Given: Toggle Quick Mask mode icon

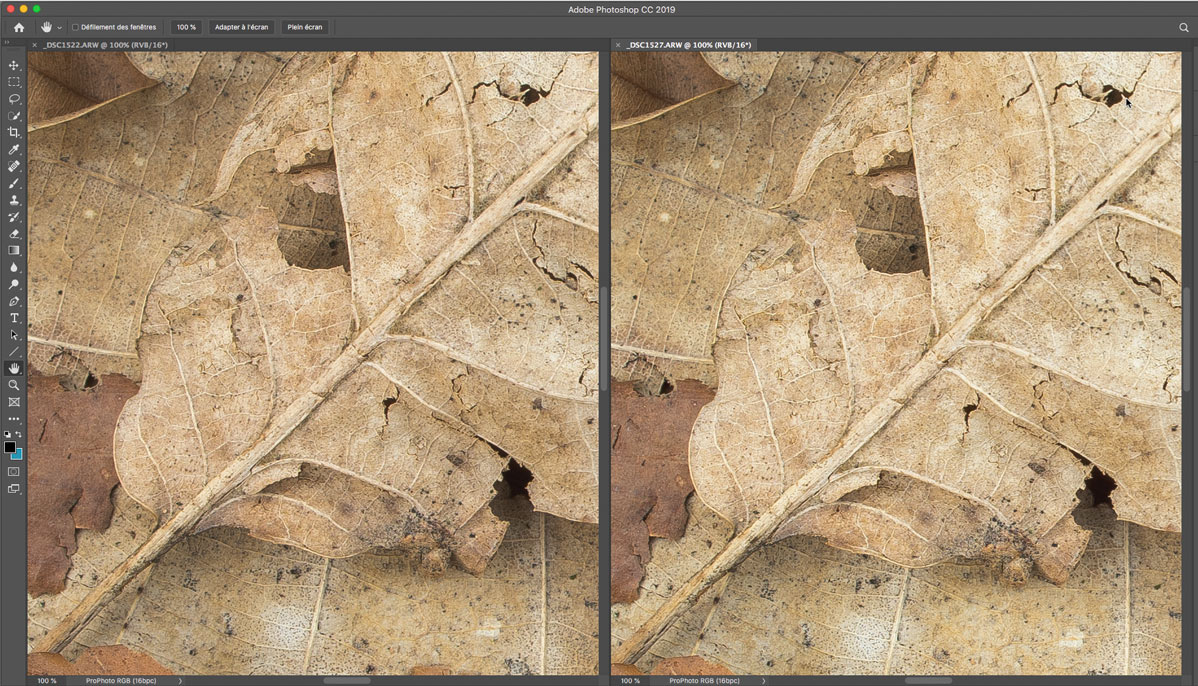Looking at the screenshot, I should 14,471.
